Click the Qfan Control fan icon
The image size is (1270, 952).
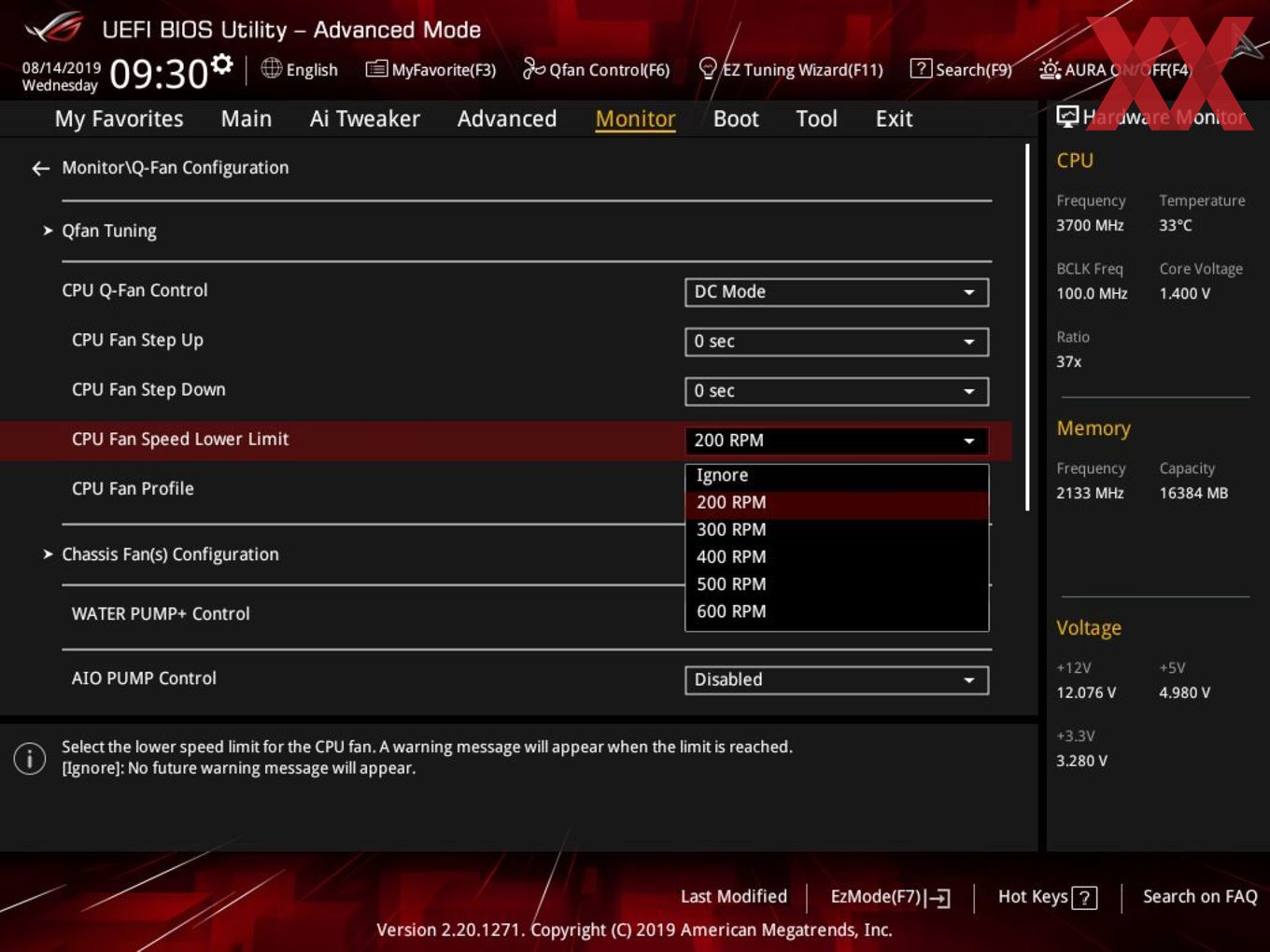click(533, 68)
